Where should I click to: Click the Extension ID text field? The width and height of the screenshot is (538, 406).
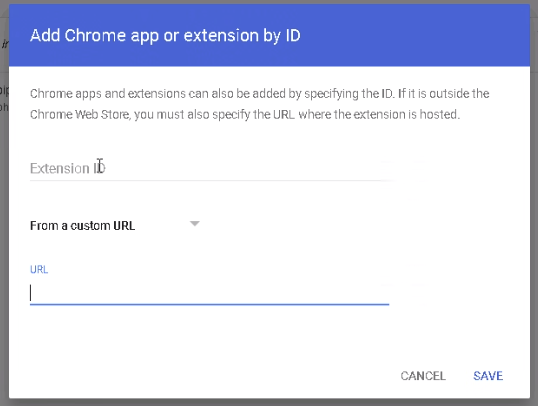(x=209, y=168)
